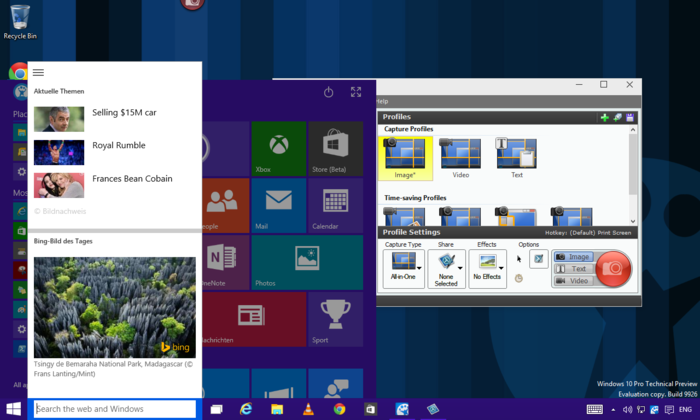The image size is (700, 420).
Task: Open the touch keyboard tray icon
Action: (x=594, y=409)
